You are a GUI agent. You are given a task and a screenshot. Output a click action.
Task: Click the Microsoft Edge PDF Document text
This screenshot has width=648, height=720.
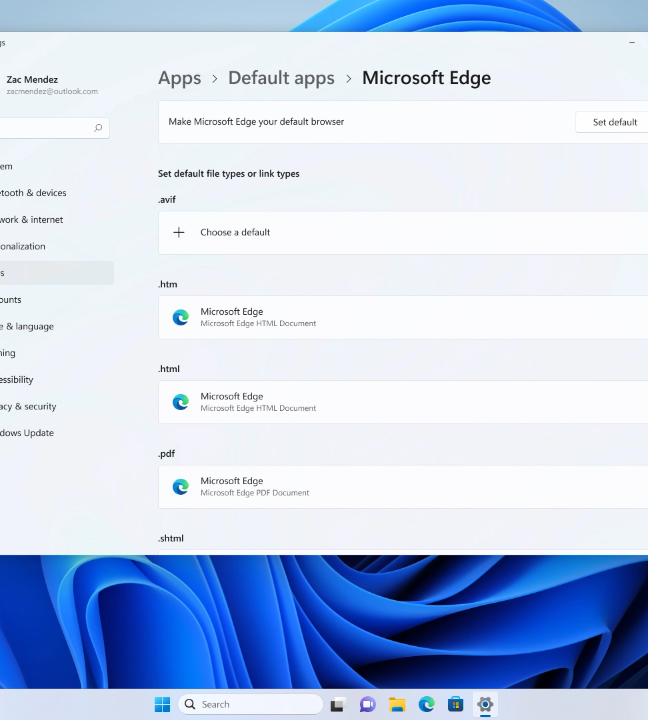click(x=254, y=493)
